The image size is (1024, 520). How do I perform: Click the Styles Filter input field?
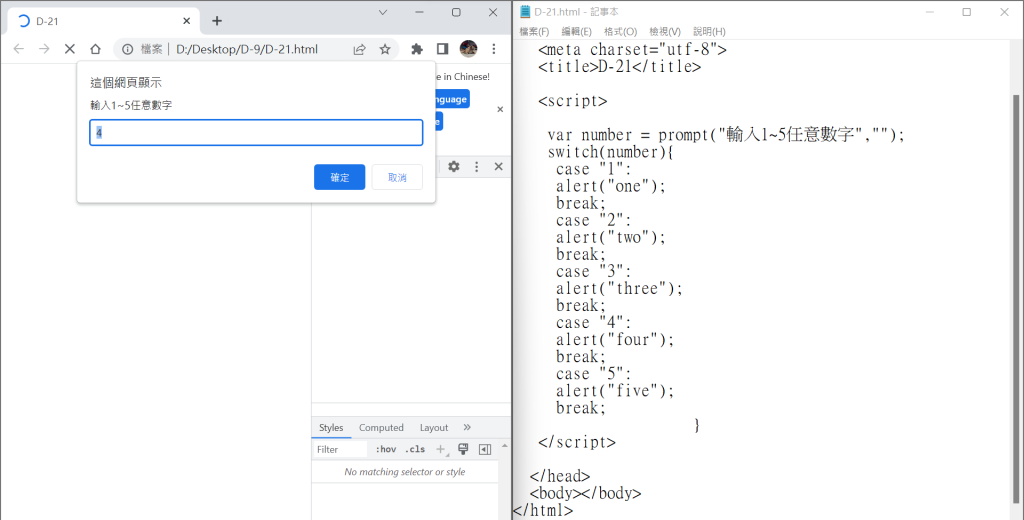pos(340,449)
